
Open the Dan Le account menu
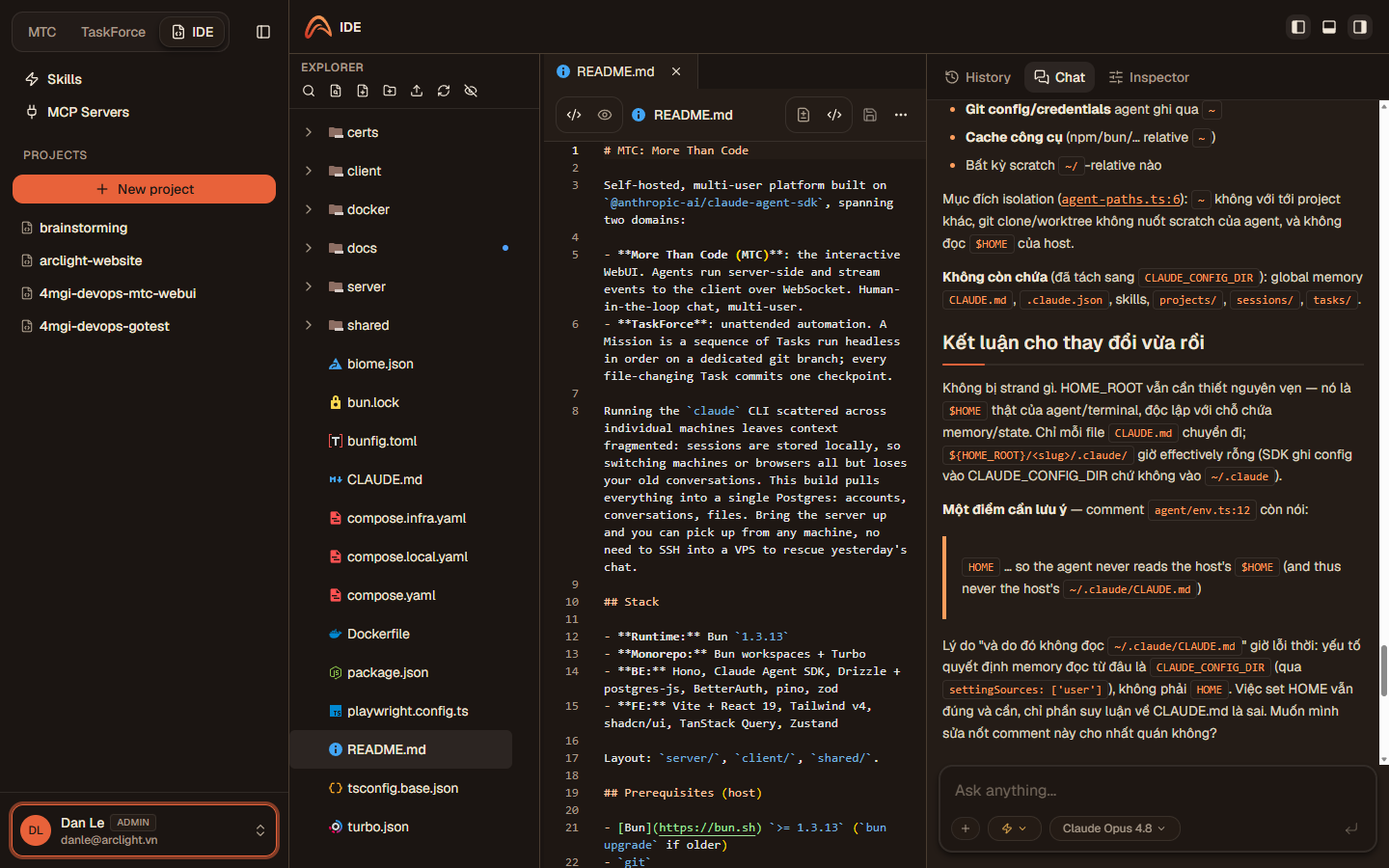[x=145, y=830]
